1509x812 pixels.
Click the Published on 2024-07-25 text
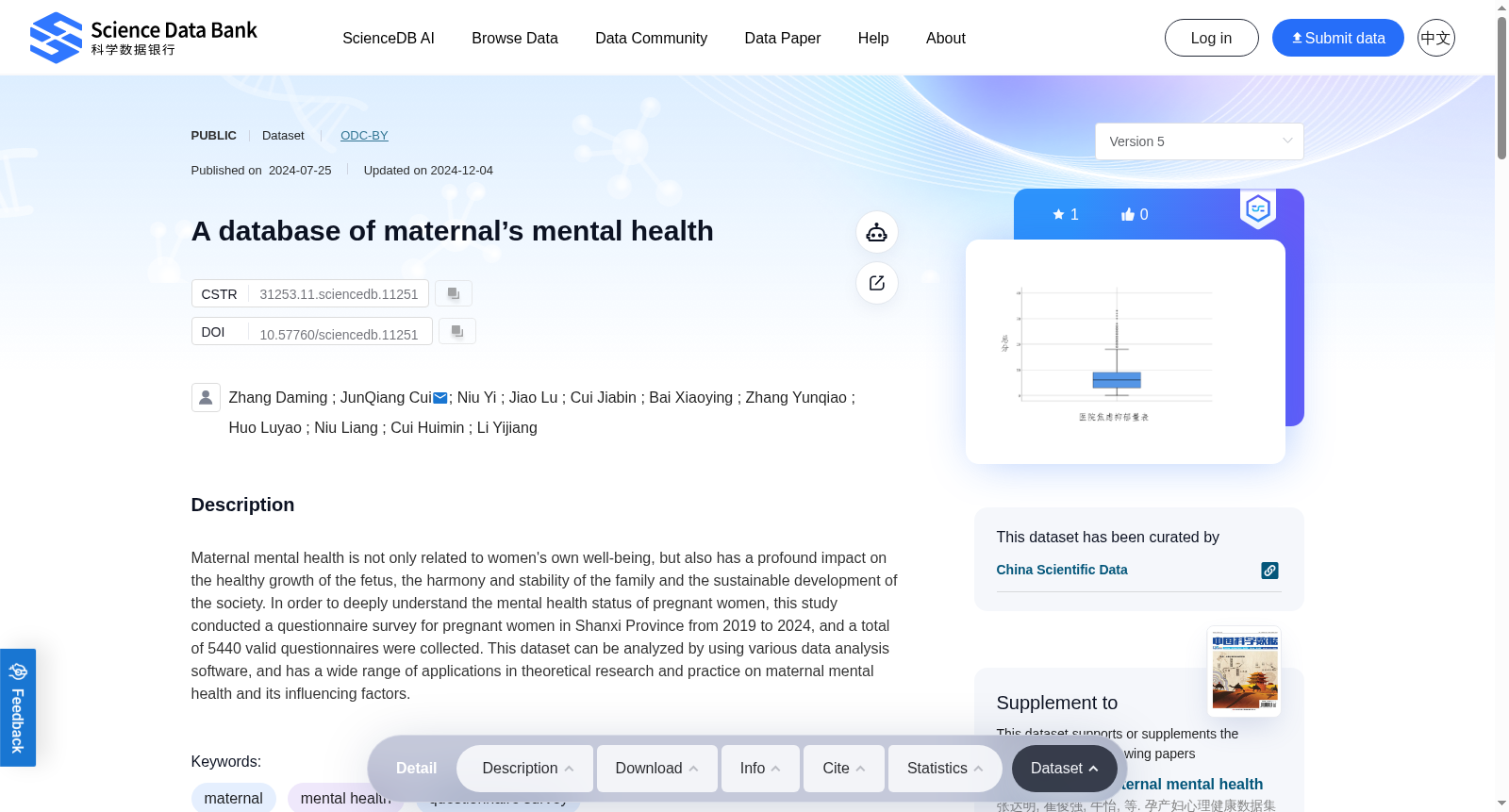pos(261,171)
